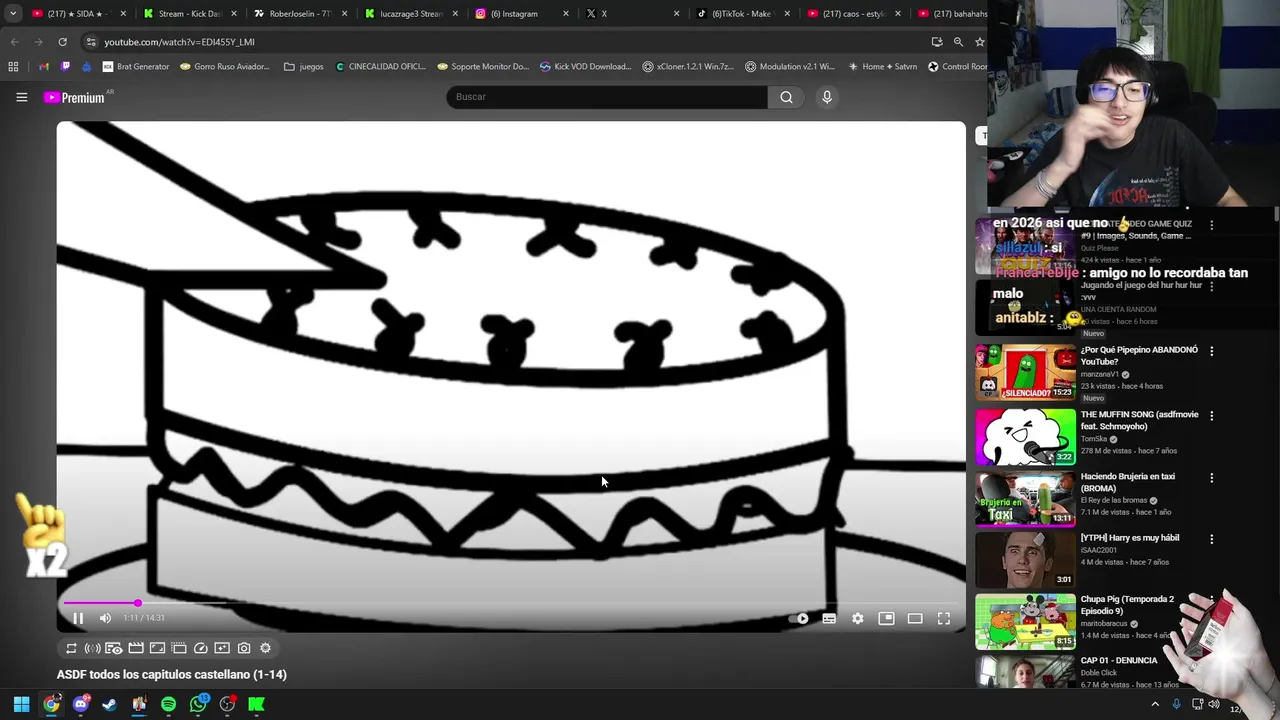Start voice search with microphone
1280x720 pixels.
(827, 97)
